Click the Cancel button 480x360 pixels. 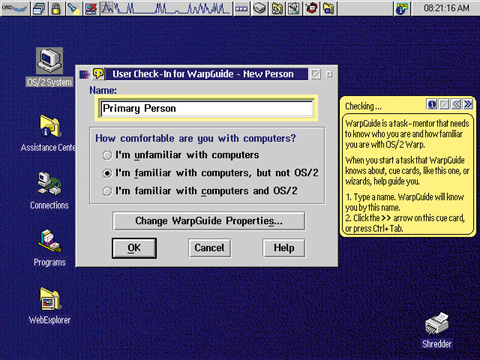click(x=209, y=248)
